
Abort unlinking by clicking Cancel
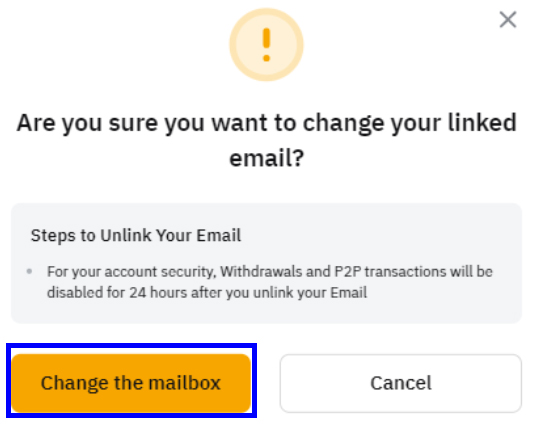pyautogui.click(x=401, y=383)
